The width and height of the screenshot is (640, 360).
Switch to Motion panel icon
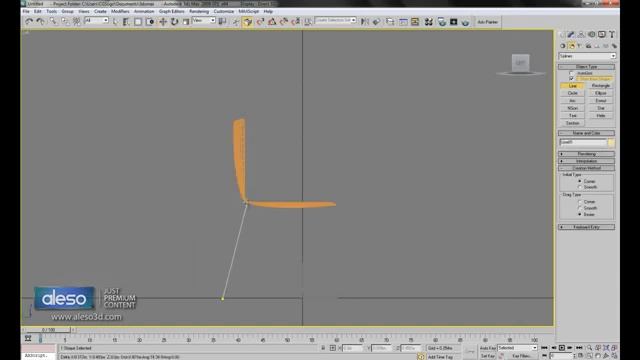tap(591, 35)
